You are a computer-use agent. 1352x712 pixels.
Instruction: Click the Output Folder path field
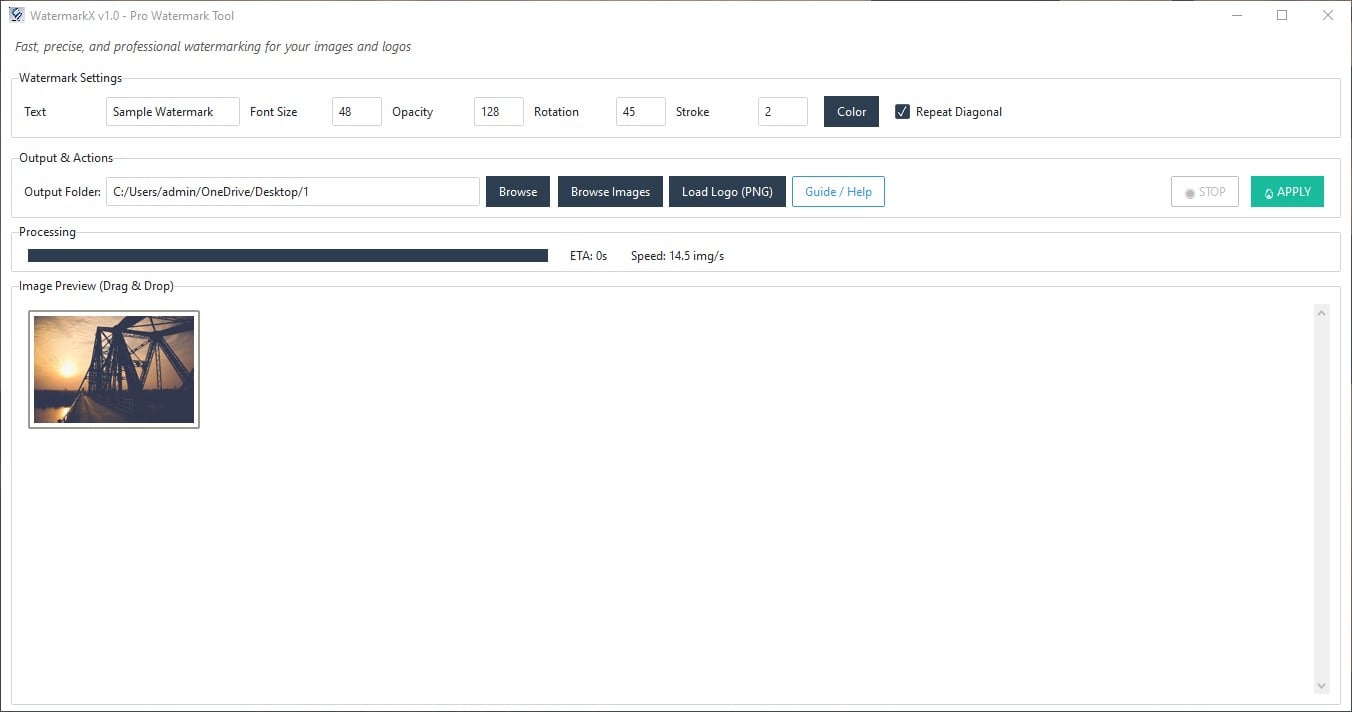click(293, 192)
